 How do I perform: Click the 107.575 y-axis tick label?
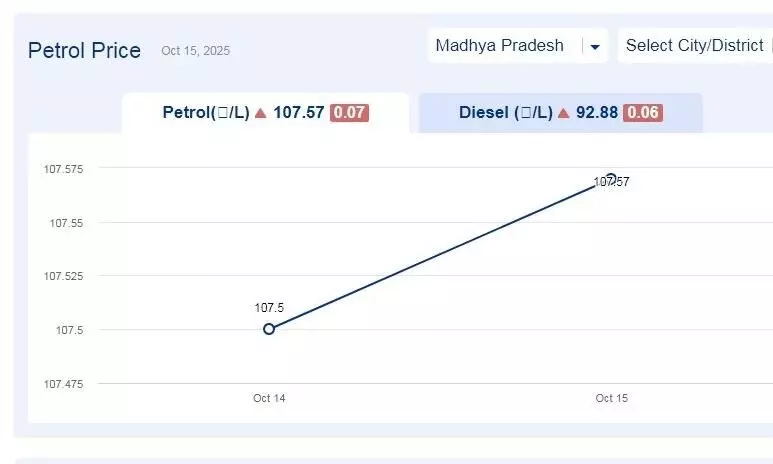(x=63, y=169)
